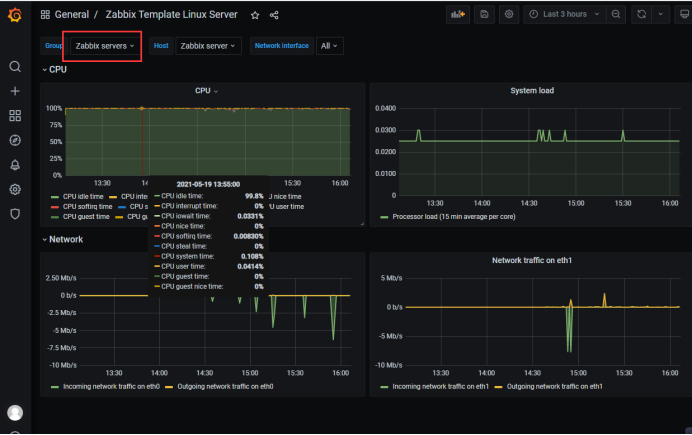Click the Zabbix Template Linux Server title
Image resolution: width=692 pixels, height=435 pixels.
[171, 15]
